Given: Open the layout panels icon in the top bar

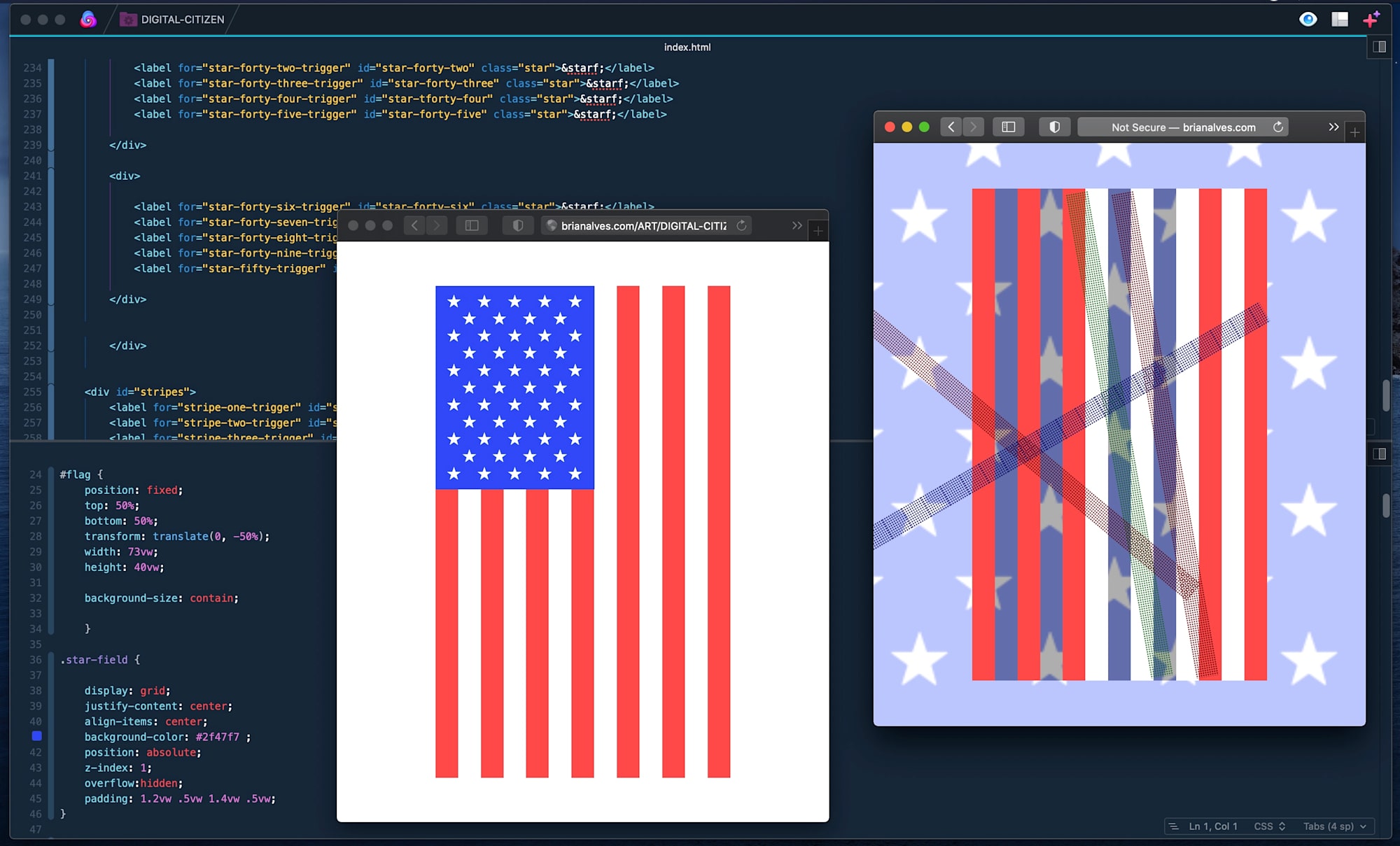Looking at the screenshot, I should [1340, 19].
